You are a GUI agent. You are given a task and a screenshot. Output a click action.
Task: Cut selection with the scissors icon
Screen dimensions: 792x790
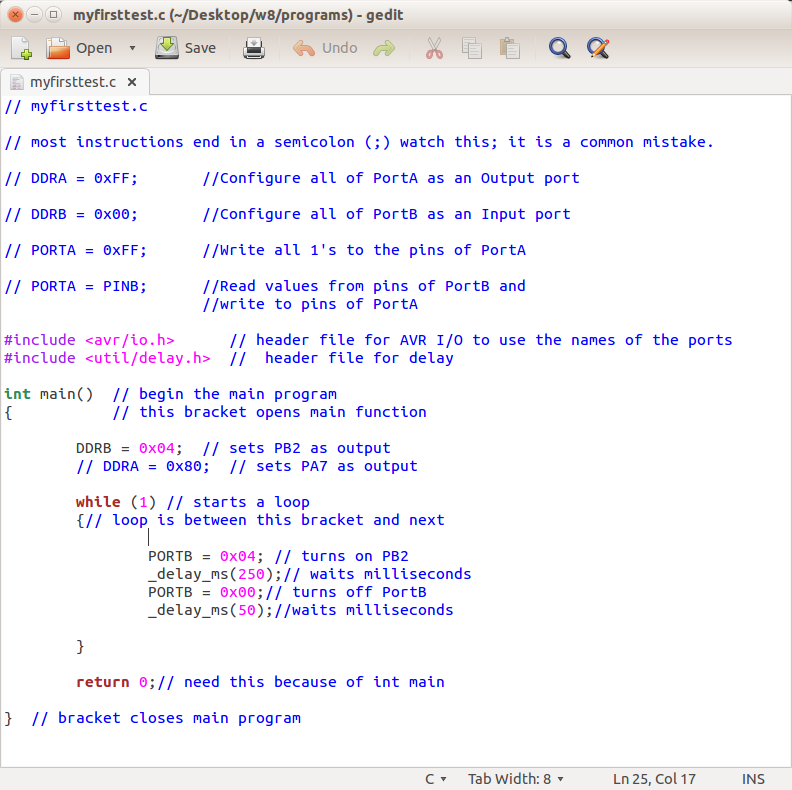coord(434,48)
